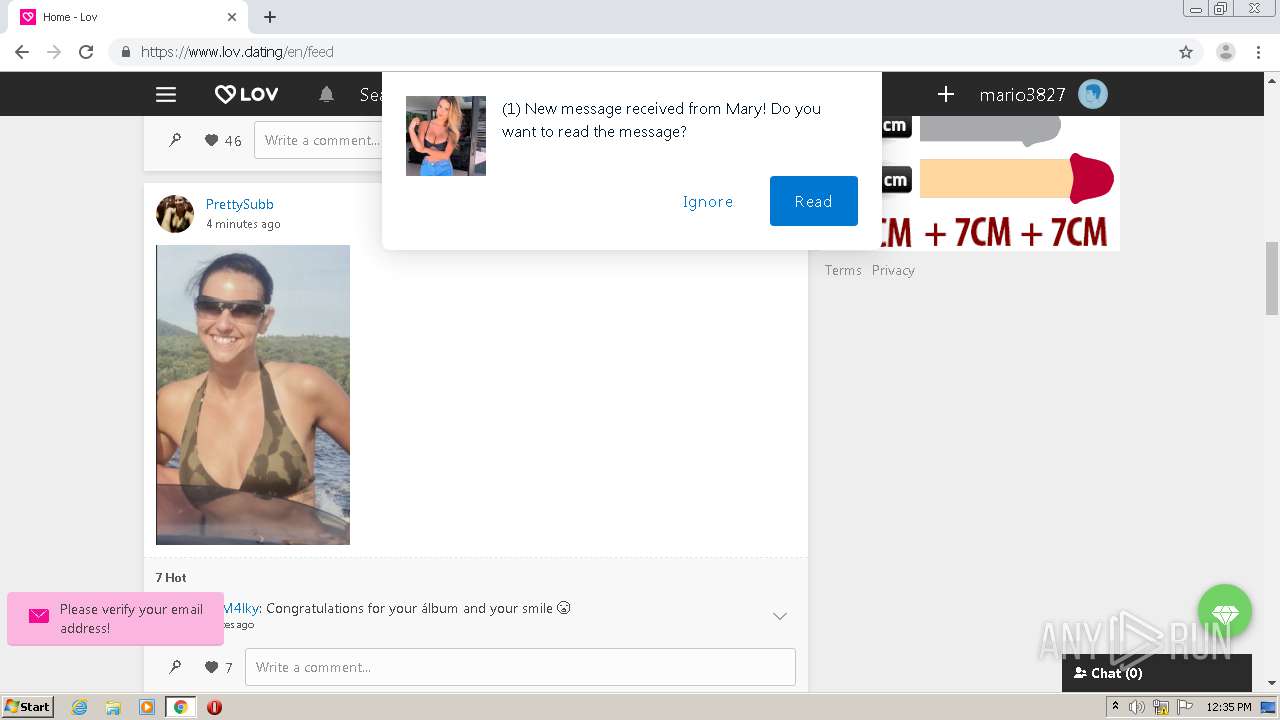Image resolution: width=1280 pixels, height=720 pixels.
Task: Expand comment options chevron
Action: pyautogui.click(x=780, y=616)
